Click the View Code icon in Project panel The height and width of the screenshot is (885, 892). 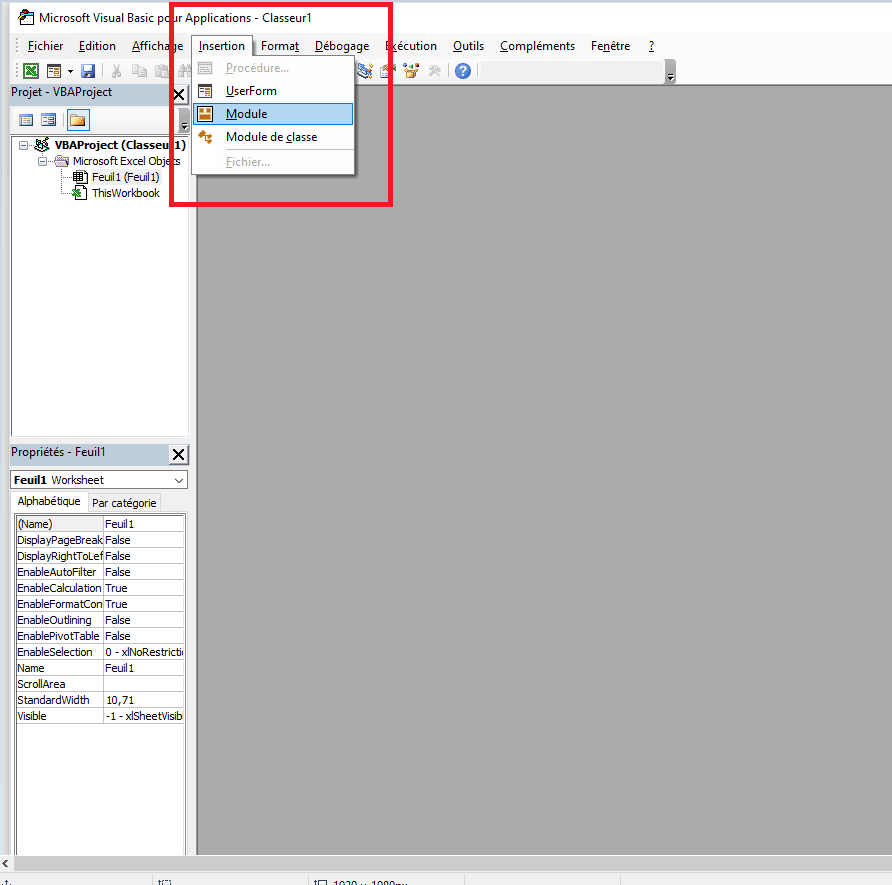(26, 120)
